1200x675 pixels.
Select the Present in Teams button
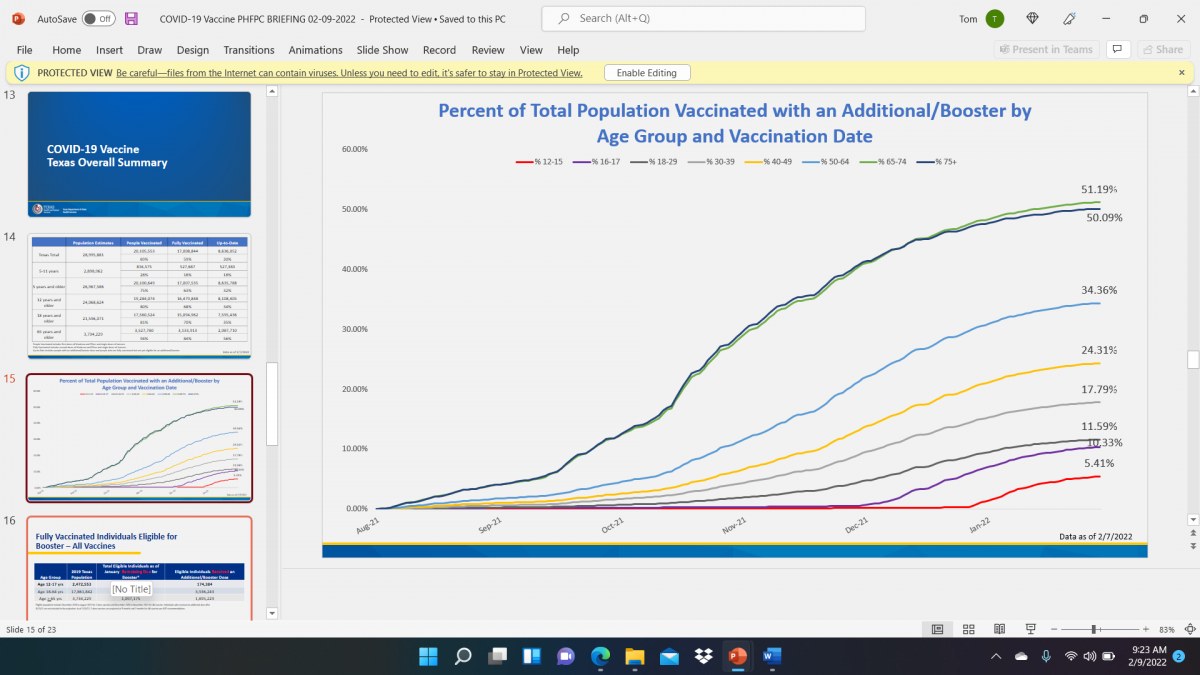coord(1045,48)
